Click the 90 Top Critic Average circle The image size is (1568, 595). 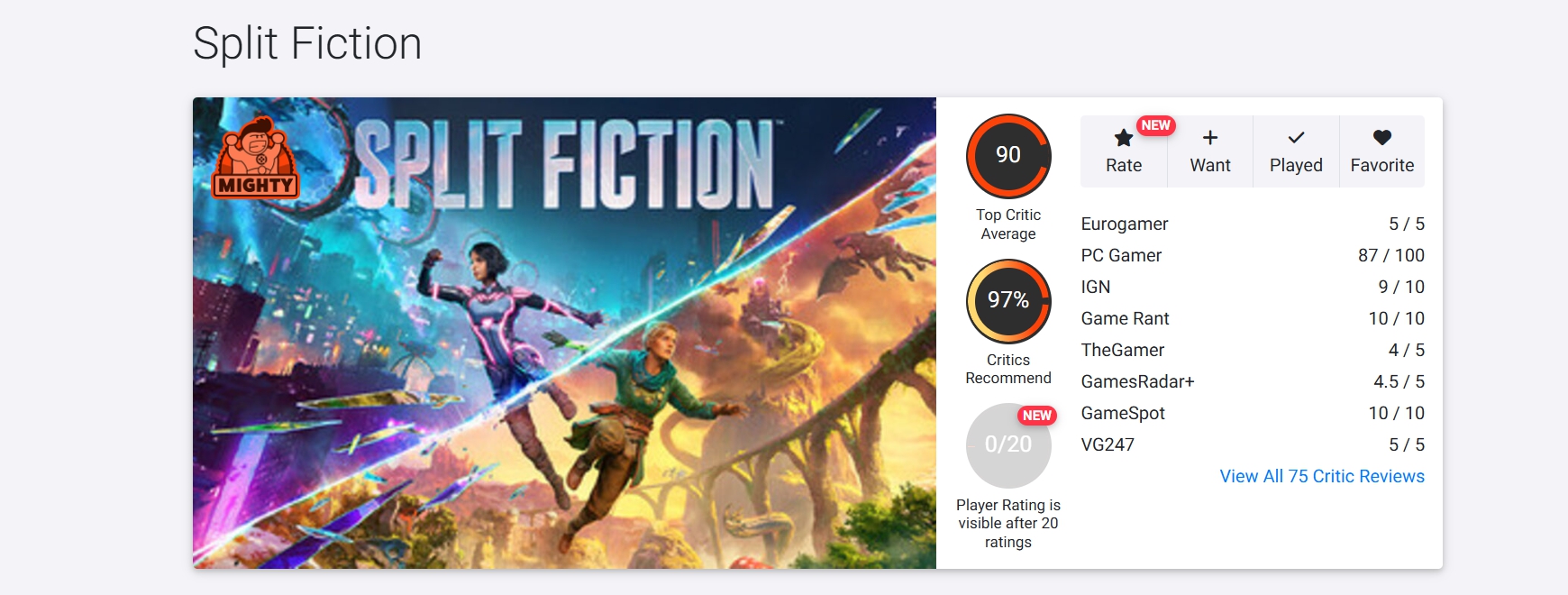(x=1008, y=156)
